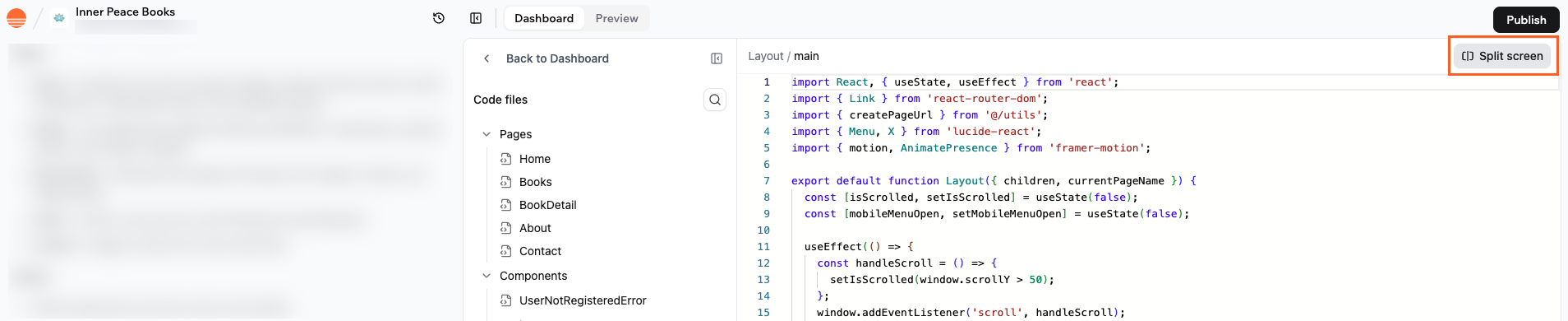Select the Pages folder label
This screenshot has width=1568, height=321.
pyautogui.click(x=515, y=134)
